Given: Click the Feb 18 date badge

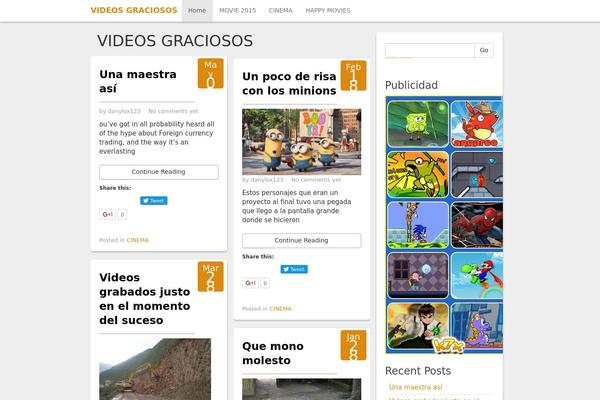Looking at the screenshot, I should [353, 75].
